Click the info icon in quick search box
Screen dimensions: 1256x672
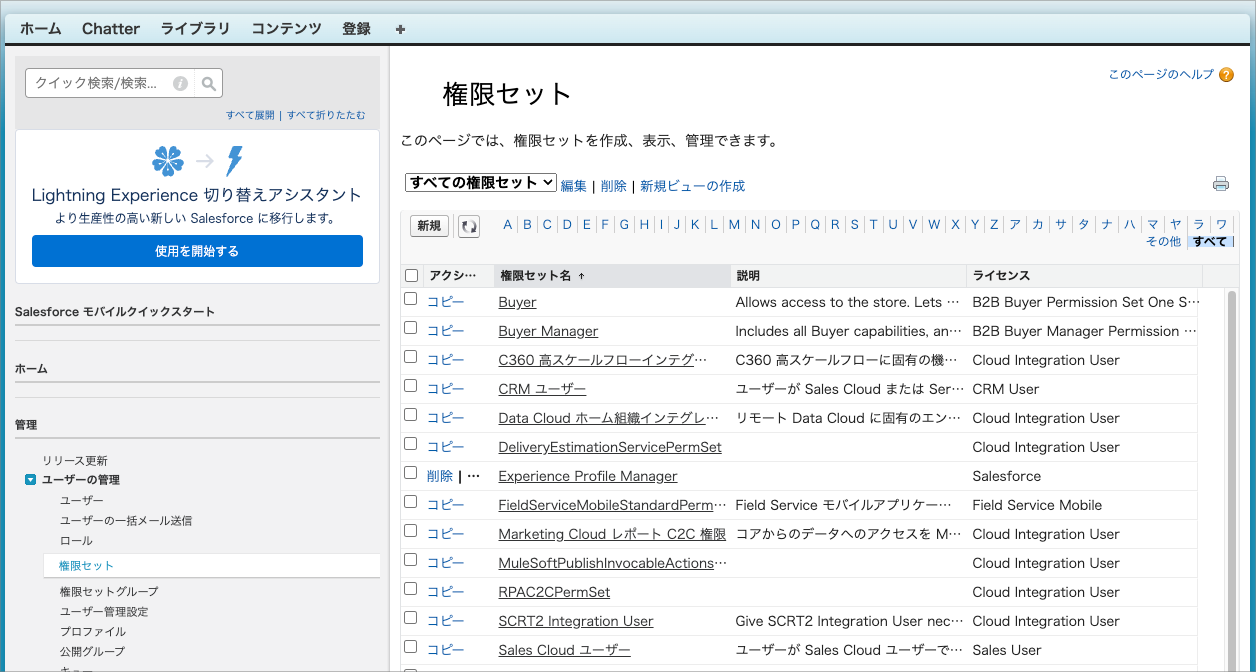pyautogui.click(x=181, y=84)
